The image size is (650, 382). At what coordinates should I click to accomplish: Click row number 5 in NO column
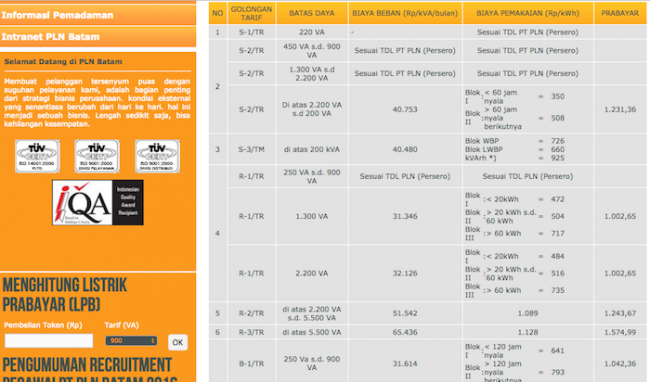coord(218,314)
